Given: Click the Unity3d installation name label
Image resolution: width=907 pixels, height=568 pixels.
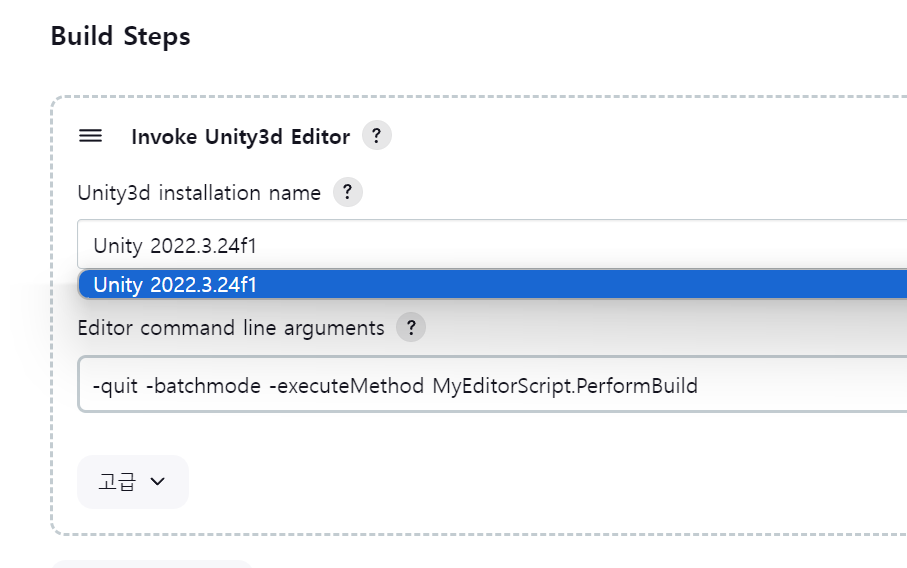Looking at the screenshot, I should point(199,193).
